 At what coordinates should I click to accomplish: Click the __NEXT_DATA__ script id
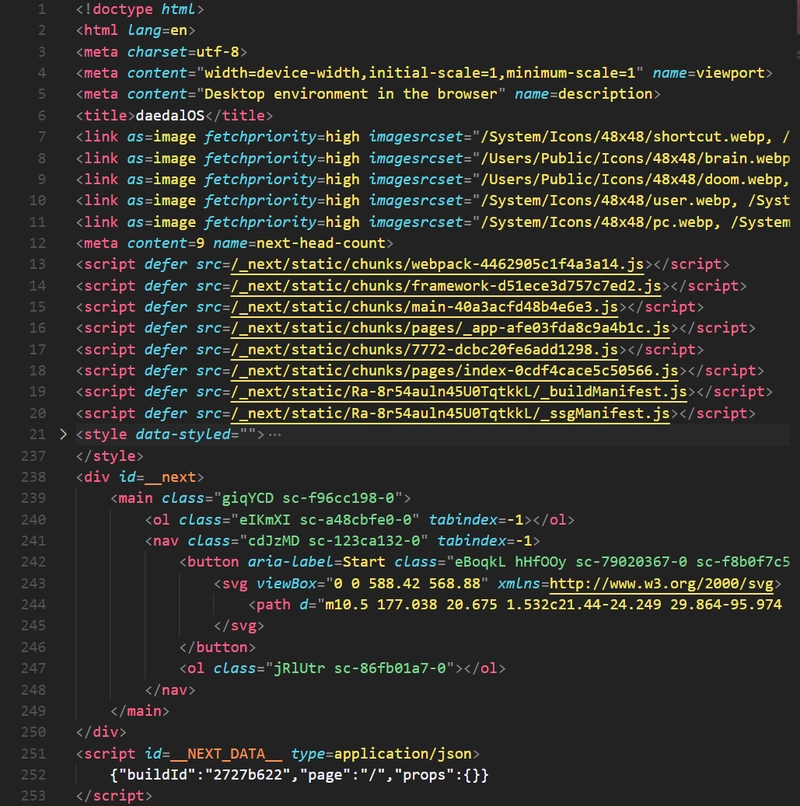(x=226, y=754)
